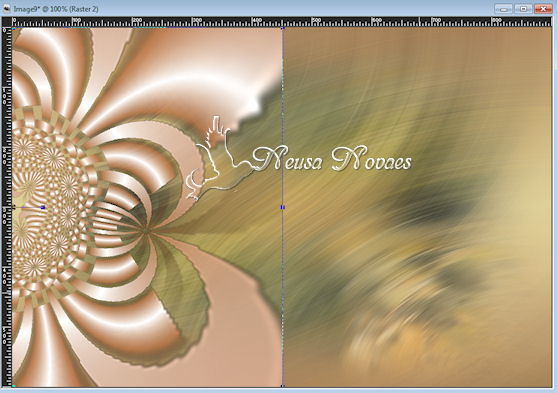Click the vertical ruler on left side
The height and width of the screenshot is (393, 557).
(7, 207)
